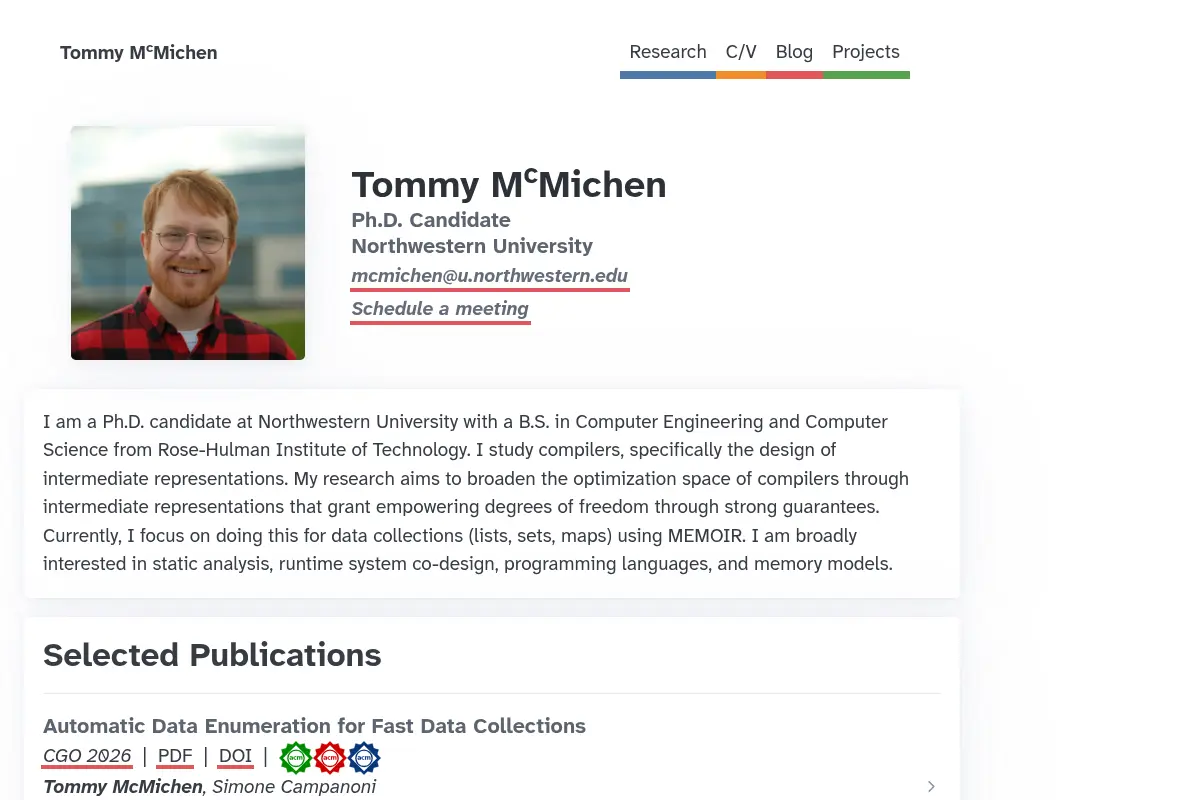1200x800 pixels.
Task: Open the Schedule a meeting link
Action: click(x=440, y=309)
